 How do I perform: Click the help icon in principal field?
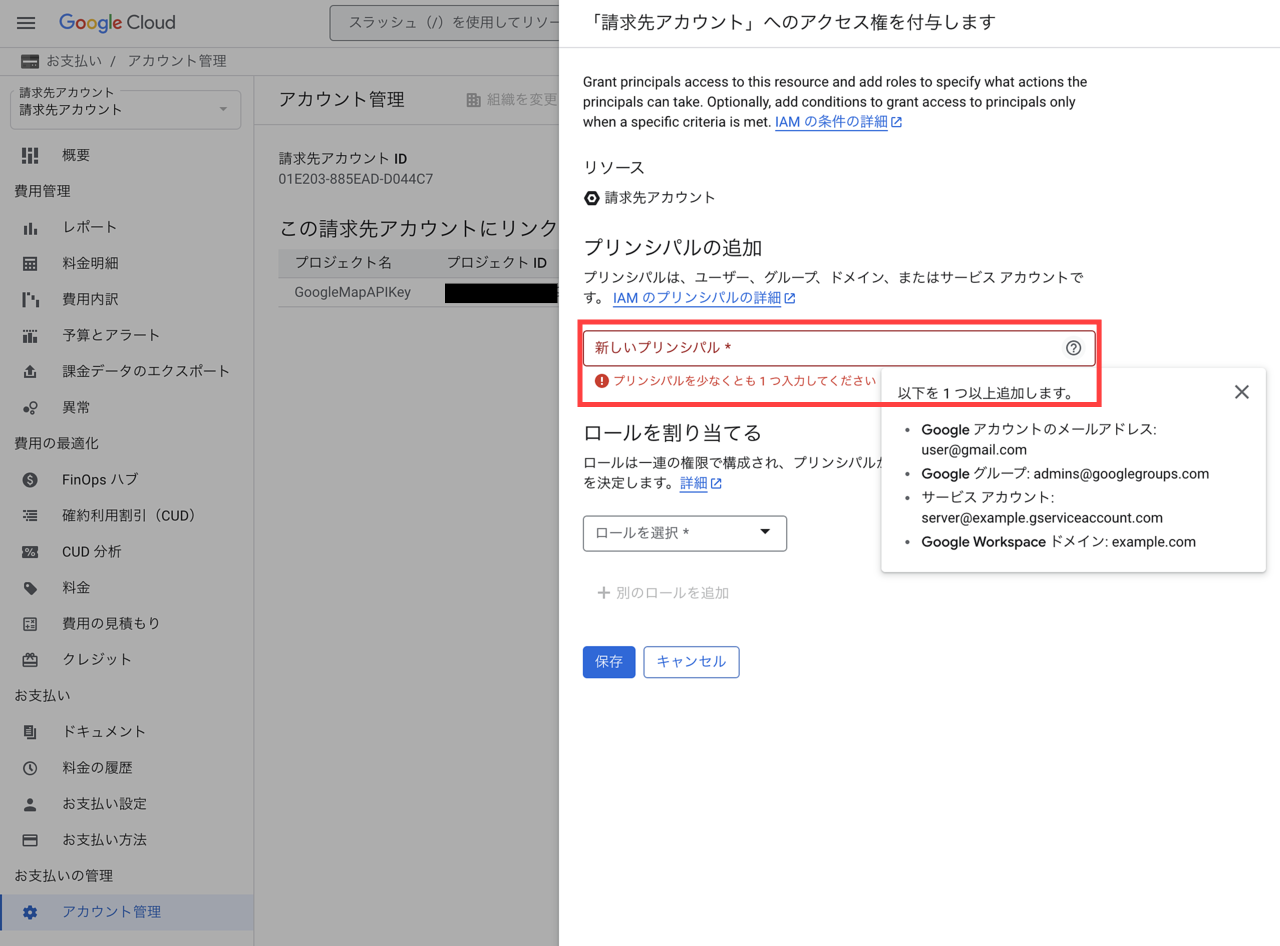tap(1073, 348)
